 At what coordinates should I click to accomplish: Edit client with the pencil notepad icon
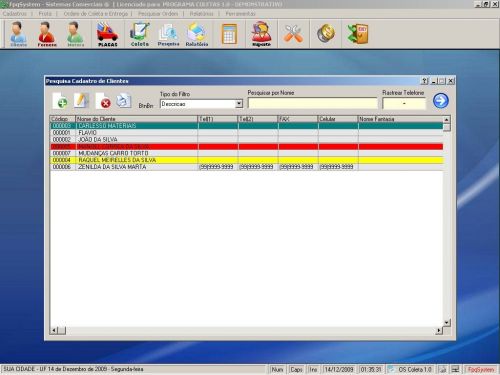click(81, 101)
